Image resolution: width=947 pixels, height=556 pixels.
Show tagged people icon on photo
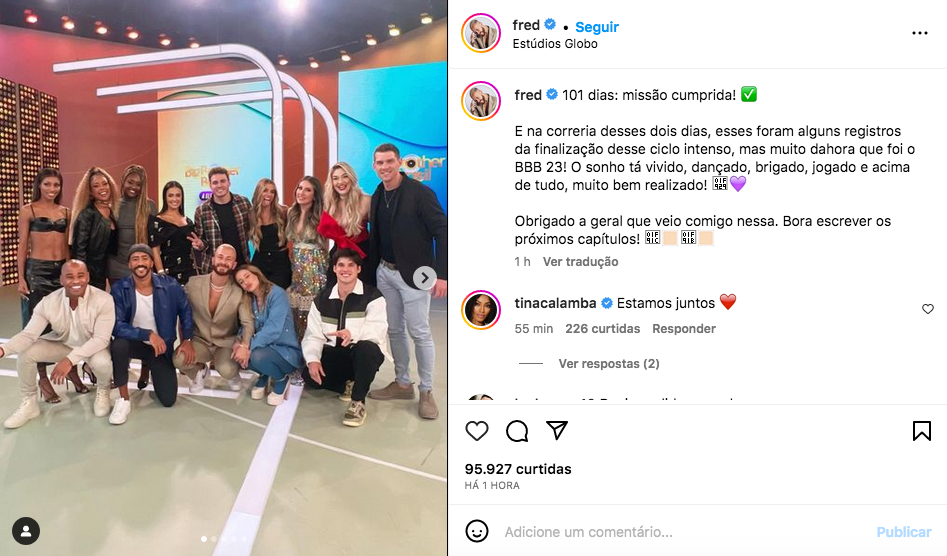pos(26,531)
